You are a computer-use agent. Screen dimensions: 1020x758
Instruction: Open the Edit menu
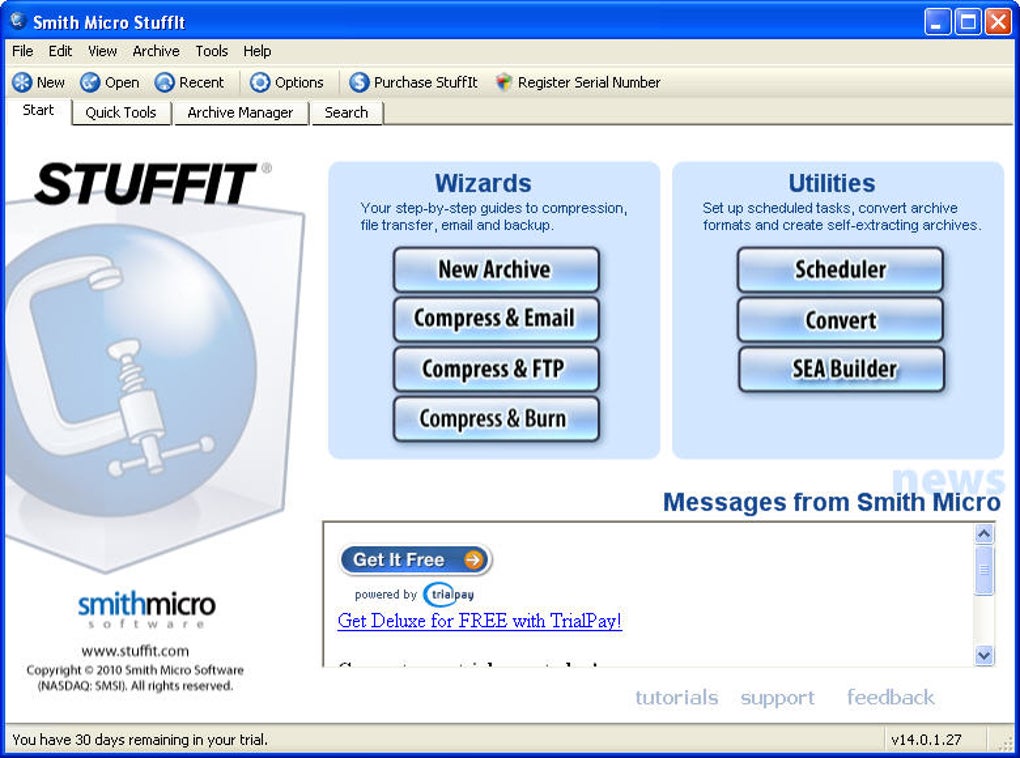pyautogui.click(x=60, y=51)
